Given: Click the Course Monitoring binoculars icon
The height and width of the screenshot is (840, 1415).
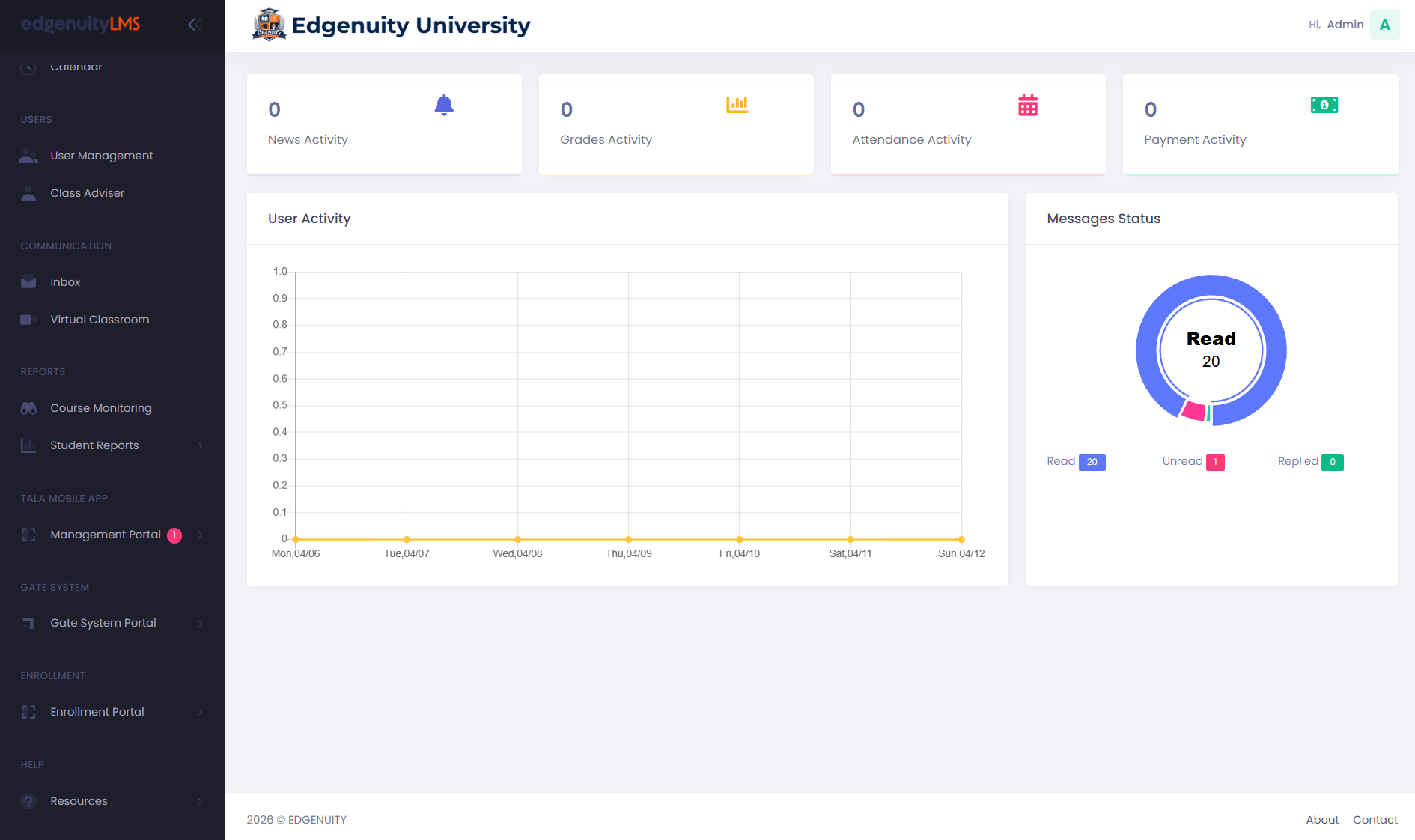Looking at the screenshot, I should point(28,408).
